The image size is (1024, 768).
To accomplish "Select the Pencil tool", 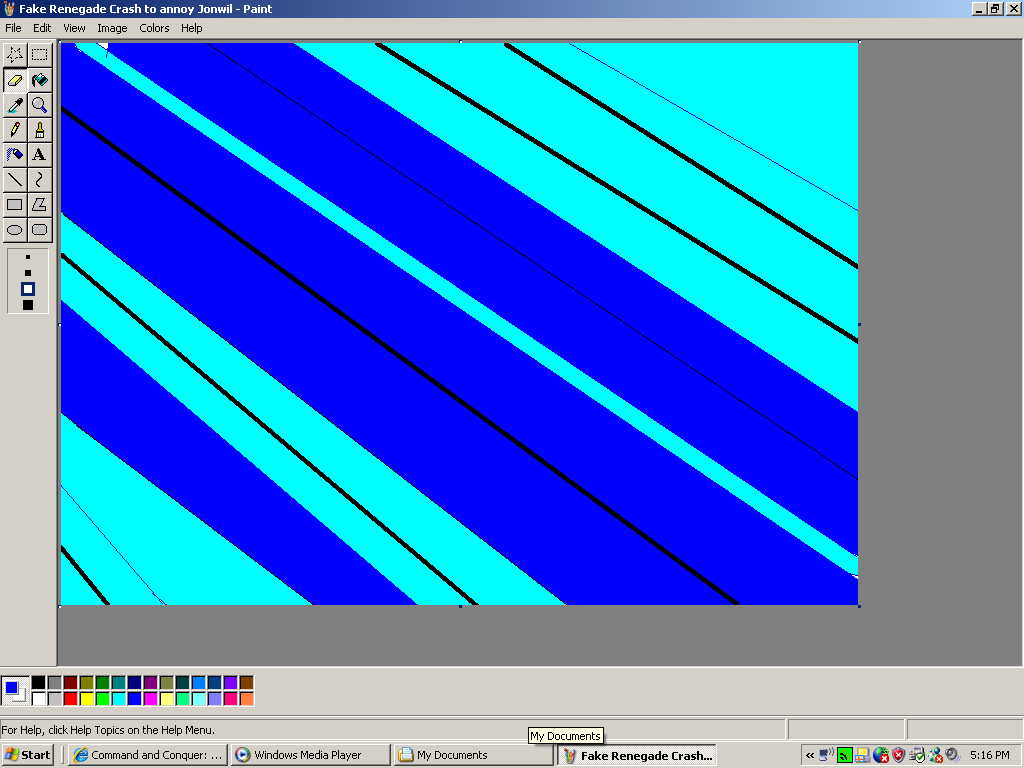I will (15, 130).
